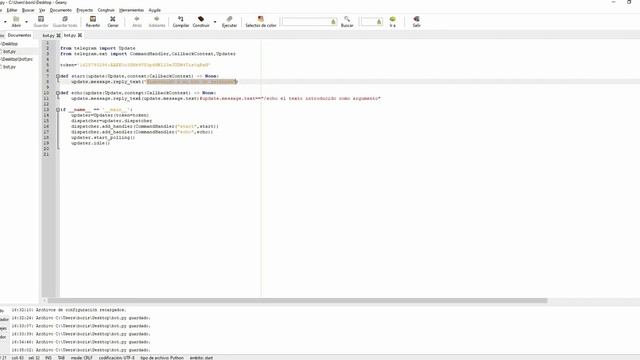Open the Ver menu
Image resolution: width=640 pixels, height=360 pixels.
[42, 10]
